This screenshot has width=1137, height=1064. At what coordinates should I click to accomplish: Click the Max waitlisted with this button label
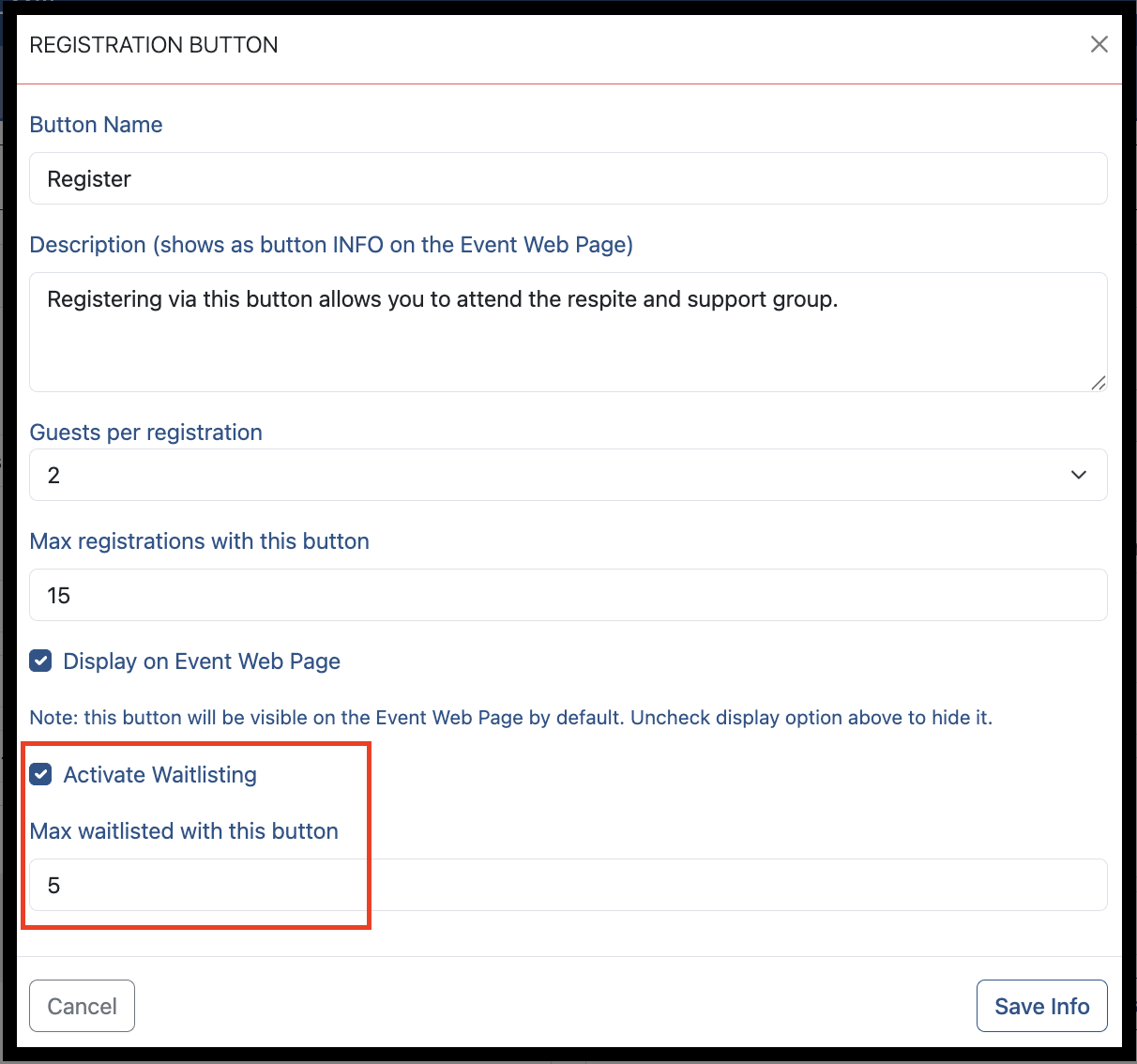(184, 831)
